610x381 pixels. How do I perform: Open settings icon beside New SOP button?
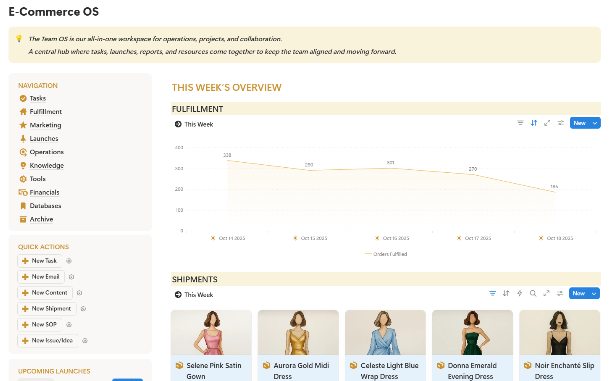point(69,325)
